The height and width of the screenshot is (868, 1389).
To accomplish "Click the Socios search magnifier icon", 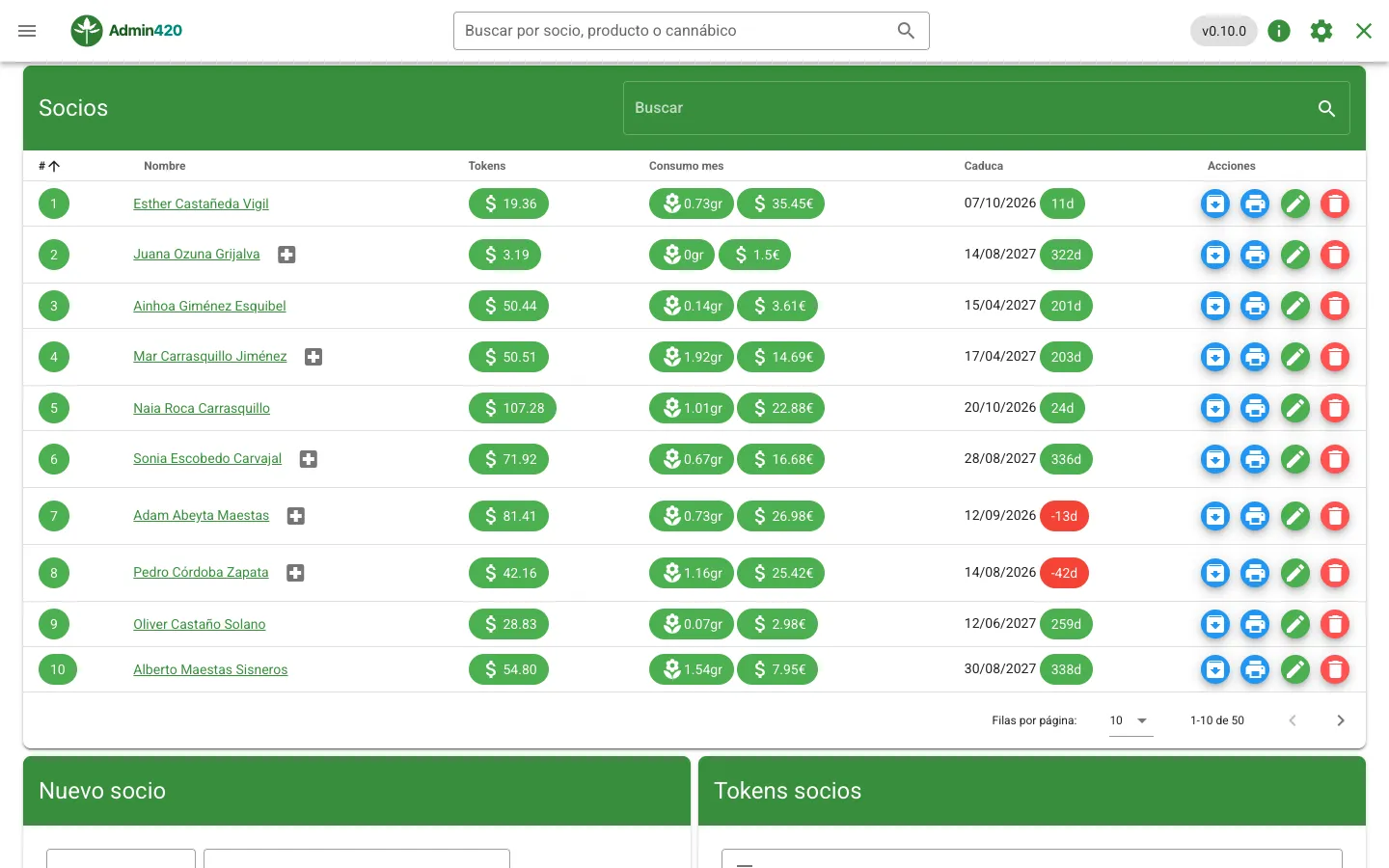I will pos(1327,108).
